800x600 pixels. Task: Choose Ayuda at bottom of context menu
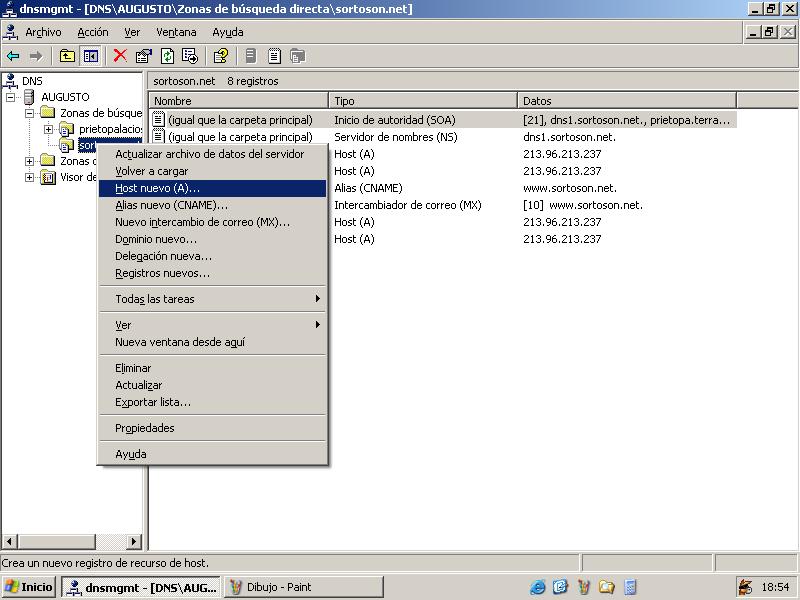[x=212, y=454]
